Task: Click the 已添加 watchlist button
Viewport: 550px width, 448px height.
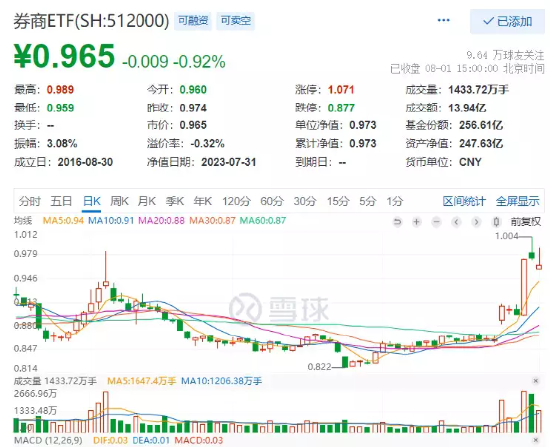Action: [x=507, y=21]
